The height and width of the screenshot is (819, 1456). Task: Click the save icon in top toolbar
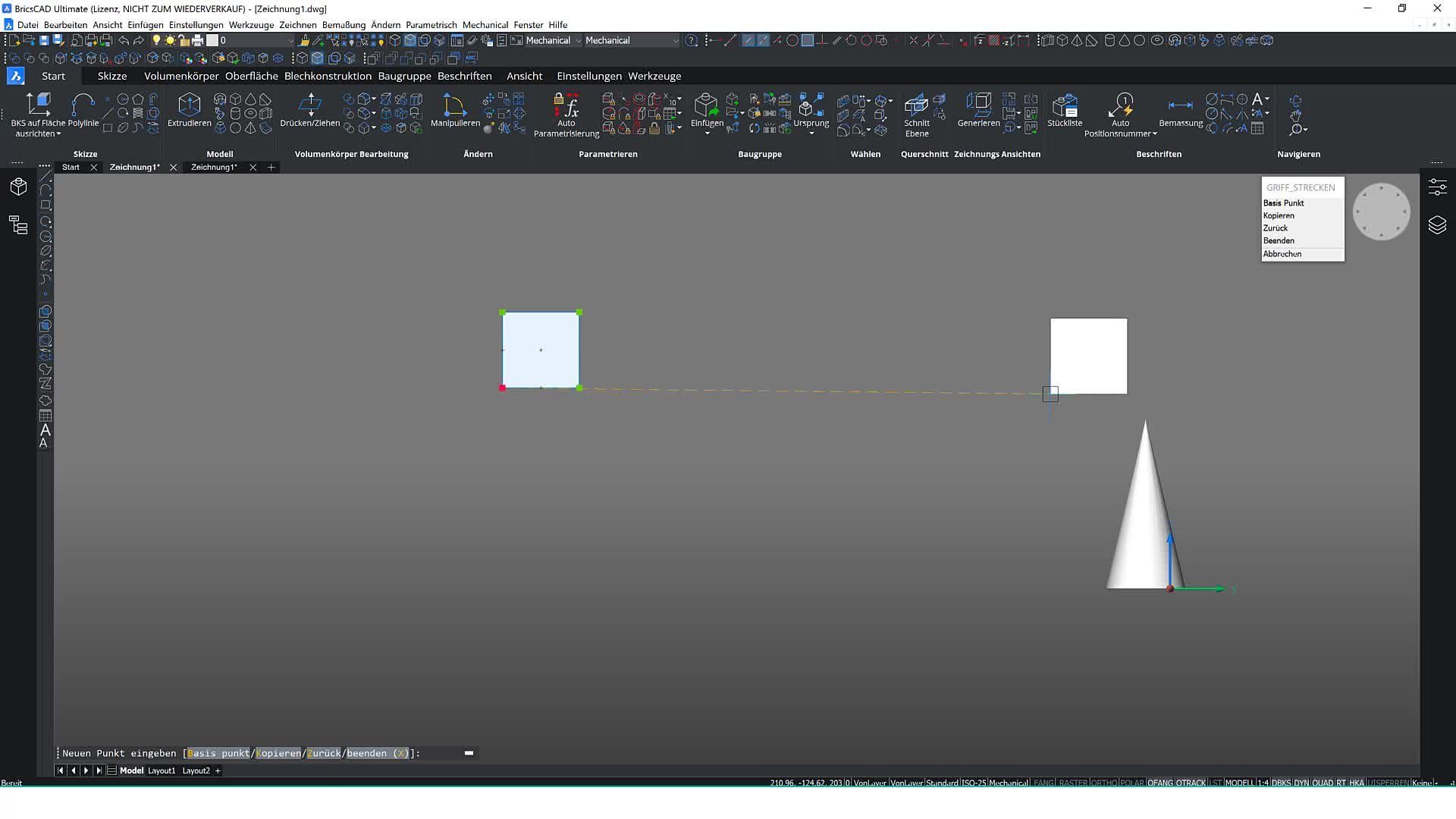pyautogui.click(x=44, y=40)
